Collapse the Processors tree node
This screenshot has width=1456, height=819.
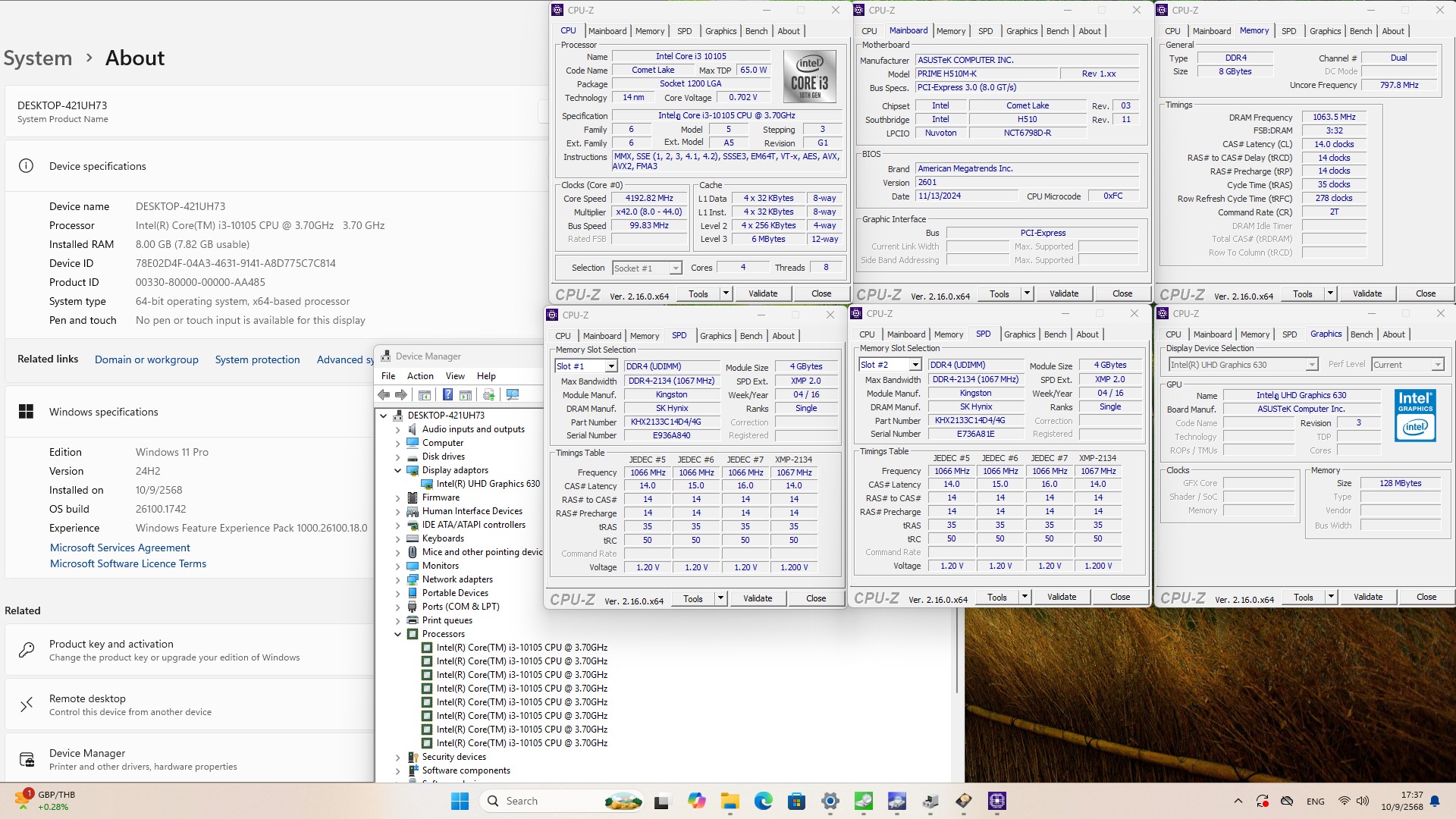click(x=397, y=634)
